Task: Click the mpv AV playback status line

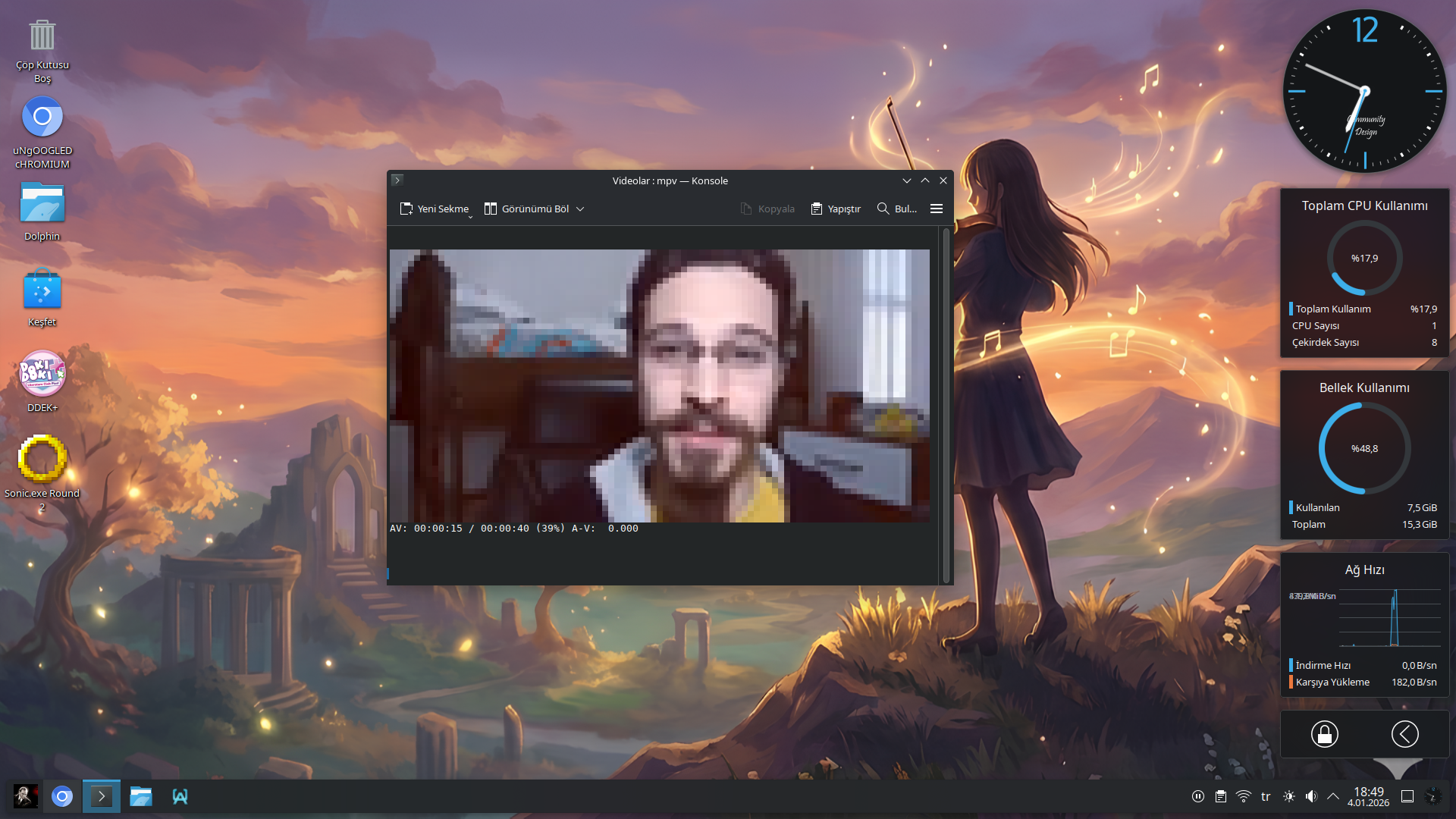Action: coord(514,529)
